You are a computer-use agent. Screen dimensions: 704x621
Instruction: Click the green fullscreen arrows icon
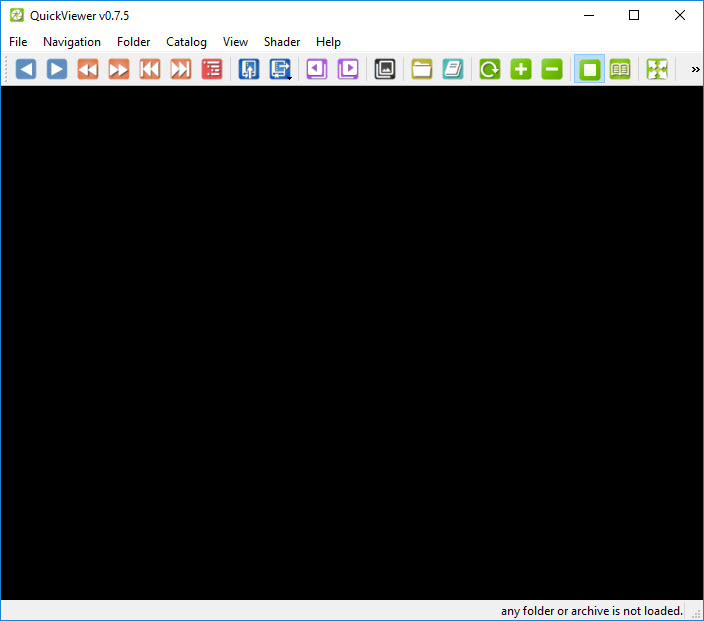click(x=657, y=69)
